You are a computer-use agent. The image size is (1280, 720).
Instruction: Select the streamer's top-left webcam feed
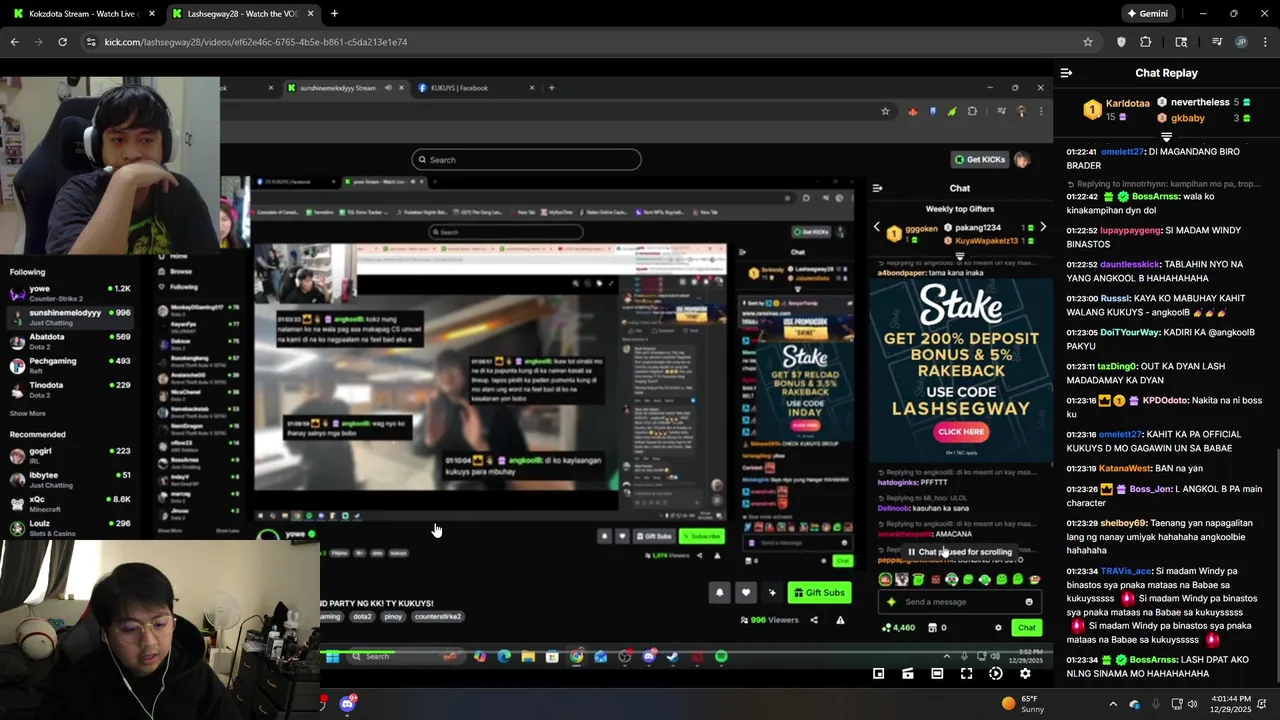(110, 165)
